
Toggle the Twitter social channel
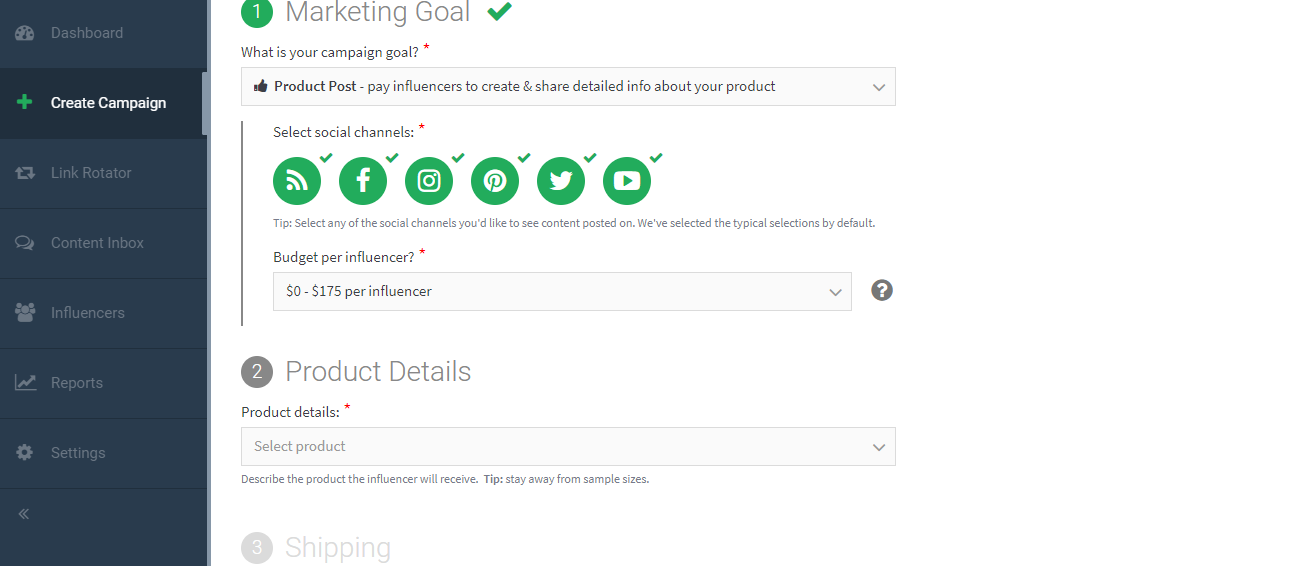[x=561, y=181]
